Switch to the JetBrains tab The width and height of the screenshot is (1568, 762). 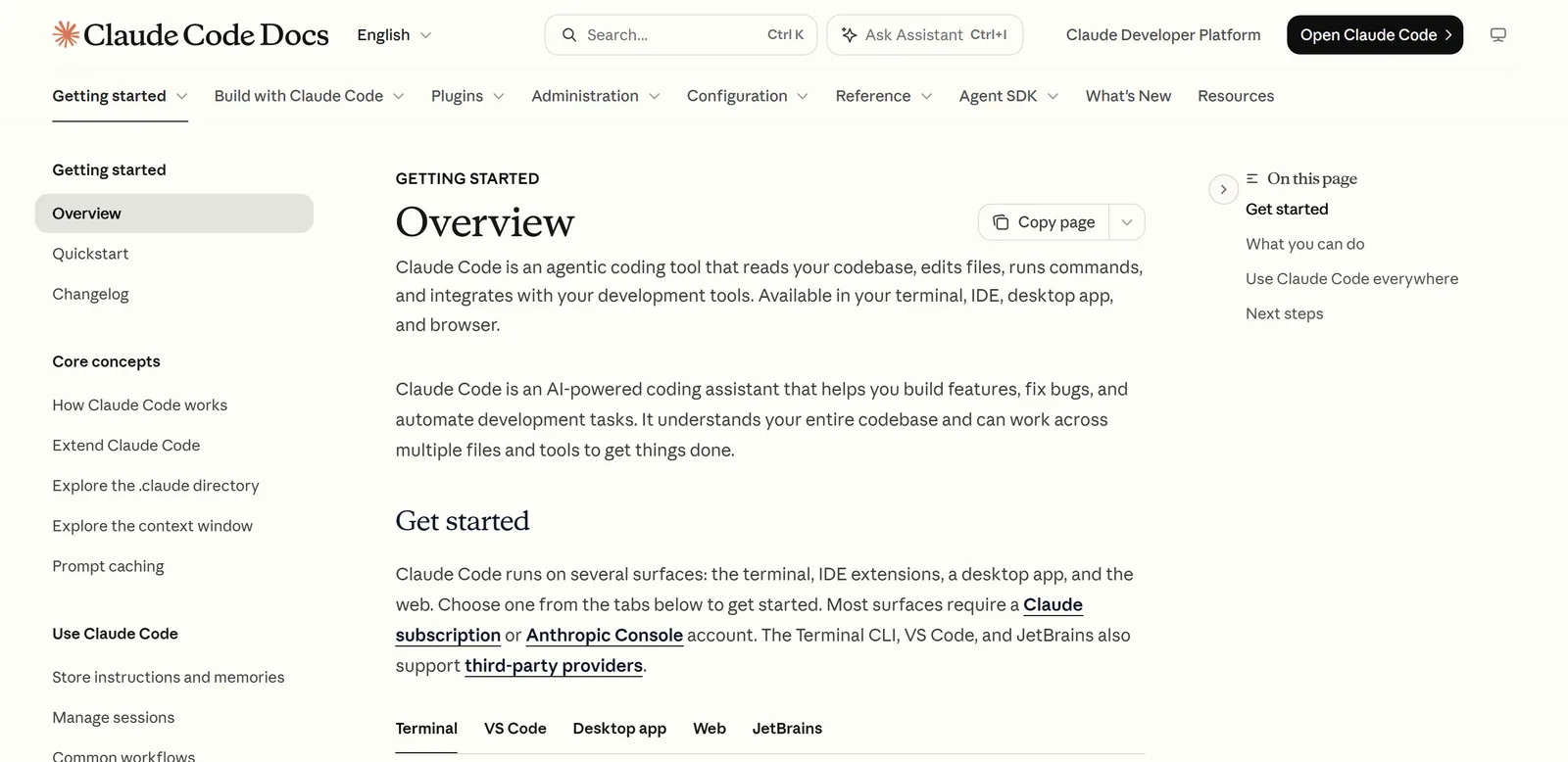click(787, 729)
